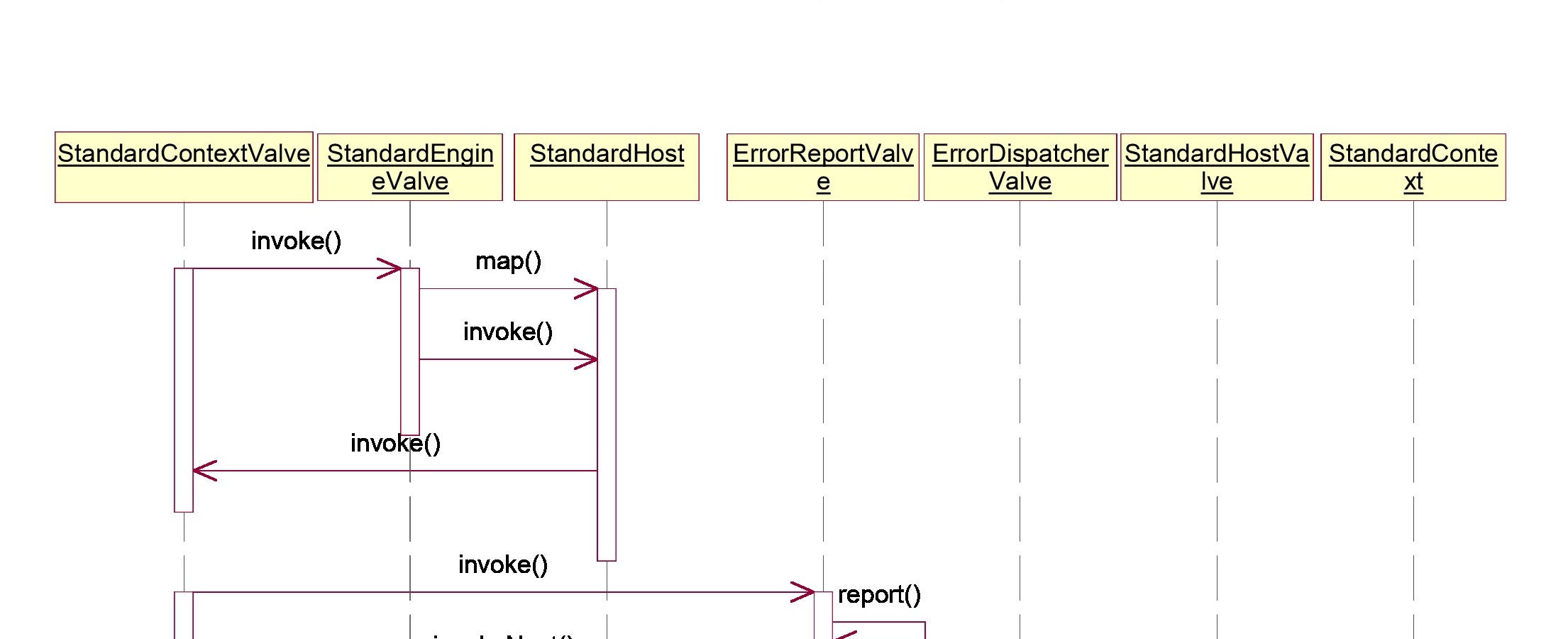Viewport: 1568px width, 639px height.
Task: Select the StandardEngineValve object box
Action: point(410,167)
